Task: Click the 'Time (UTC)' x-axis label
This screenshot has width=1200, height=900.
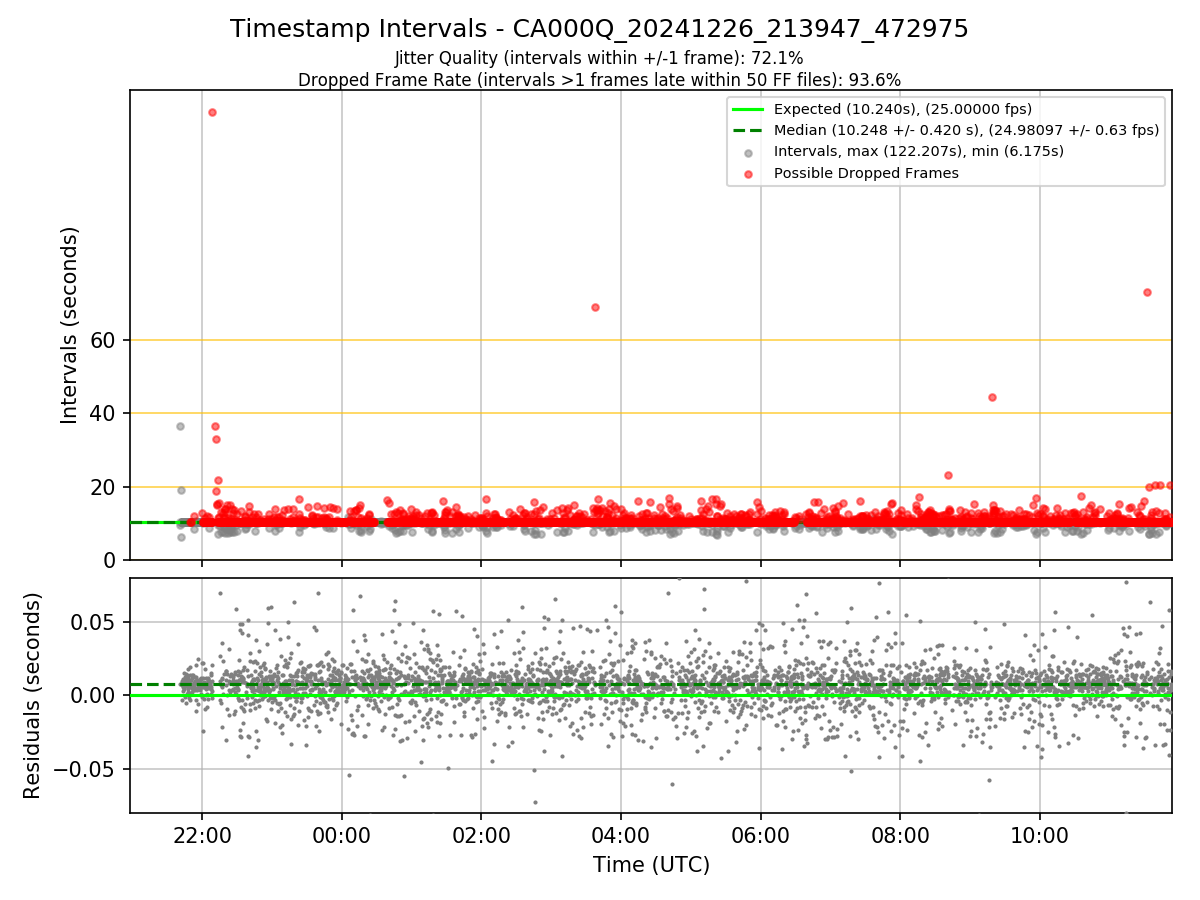Action: (x=651, y=865)
